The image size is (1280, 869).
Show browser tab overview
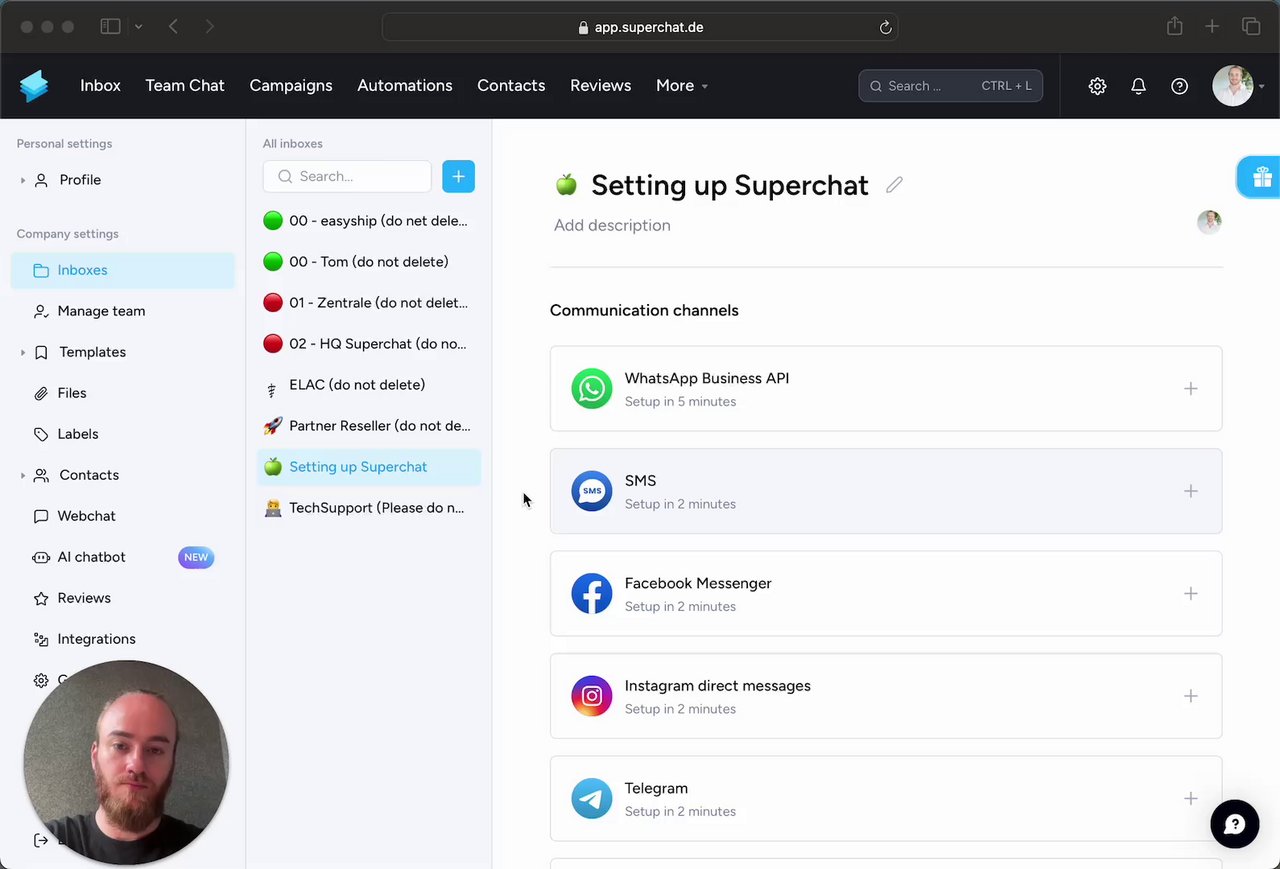coord(1251,27)
